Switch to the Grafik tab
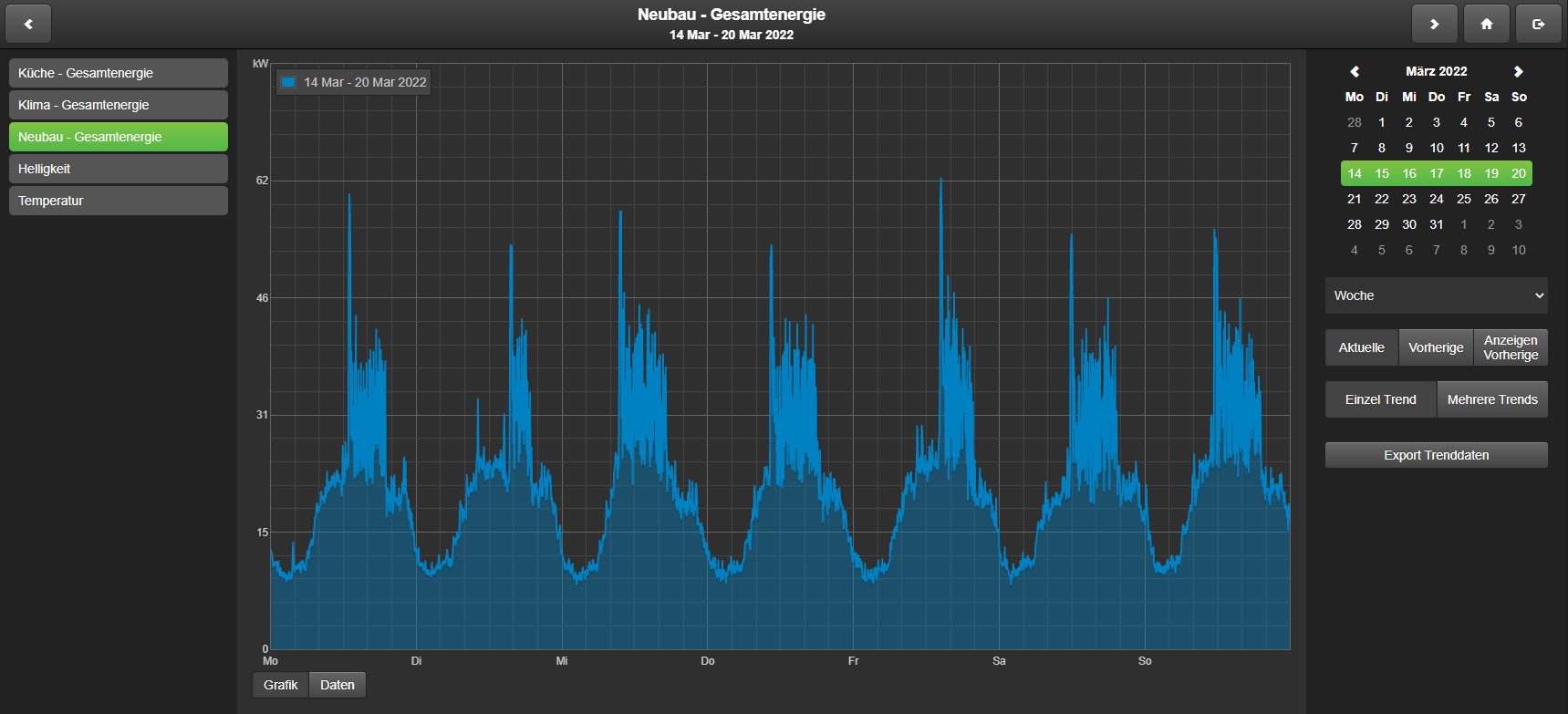 click(x=281, y=685)
